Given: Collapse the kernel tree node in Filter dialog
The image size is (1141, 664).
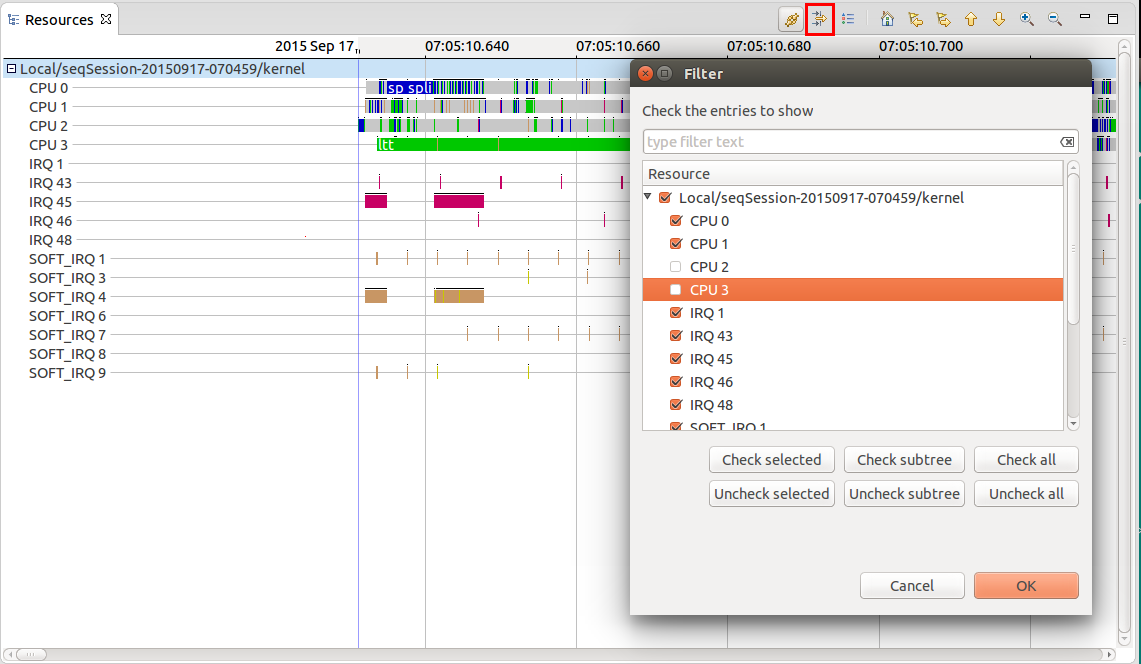Looking at the screenshot, I should [649, 198].
